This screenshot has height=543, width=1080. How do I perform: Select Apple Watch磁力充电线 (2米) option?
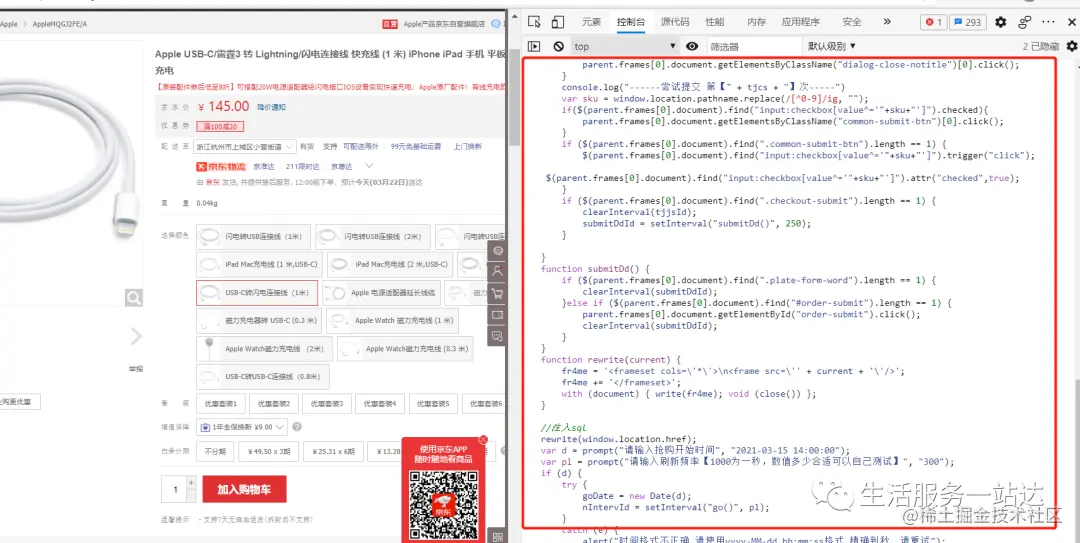(264, 349)
